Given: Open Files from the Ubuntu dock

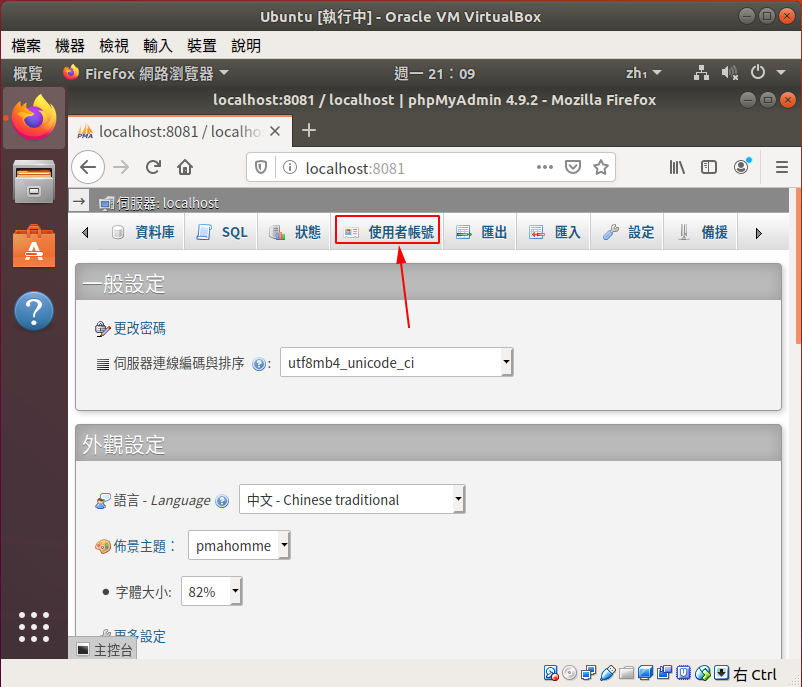Looking at the screenshot, I should (x=34, y=182).
